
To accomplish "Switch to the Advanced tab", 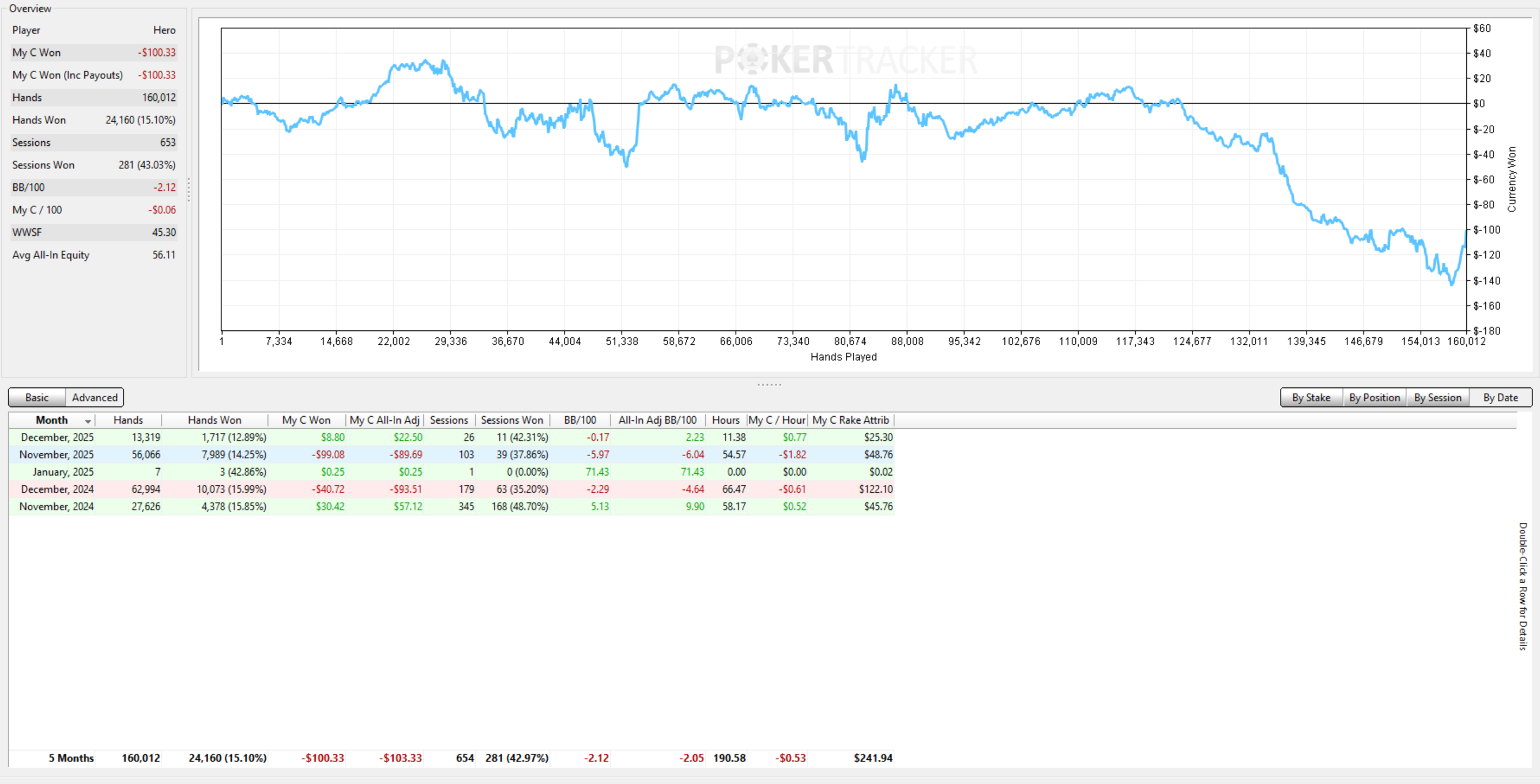I will point(95,397).
